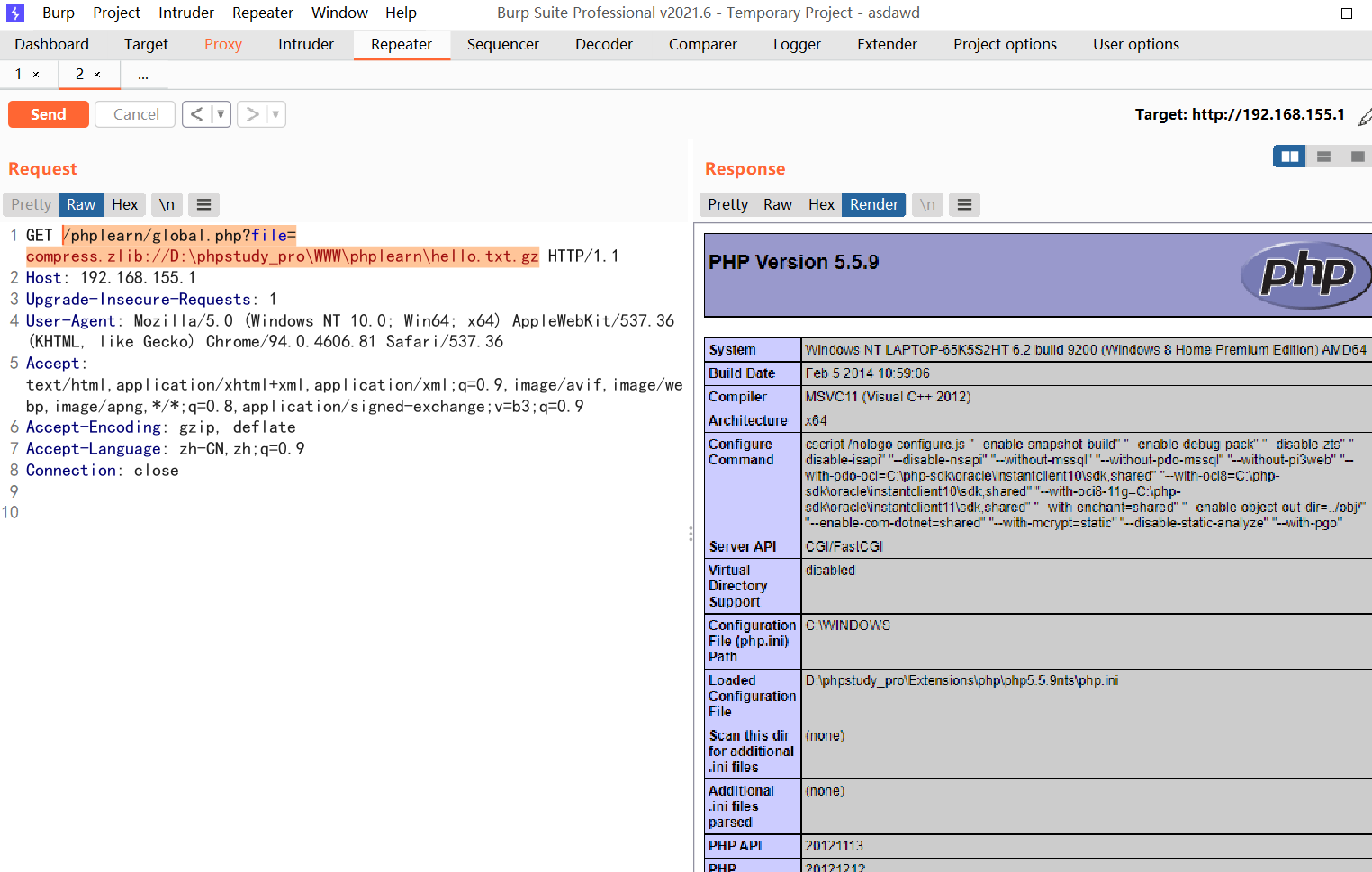Click the PHP logo in rendered response
The image size is (1372, 872).
coord(1306,274)
